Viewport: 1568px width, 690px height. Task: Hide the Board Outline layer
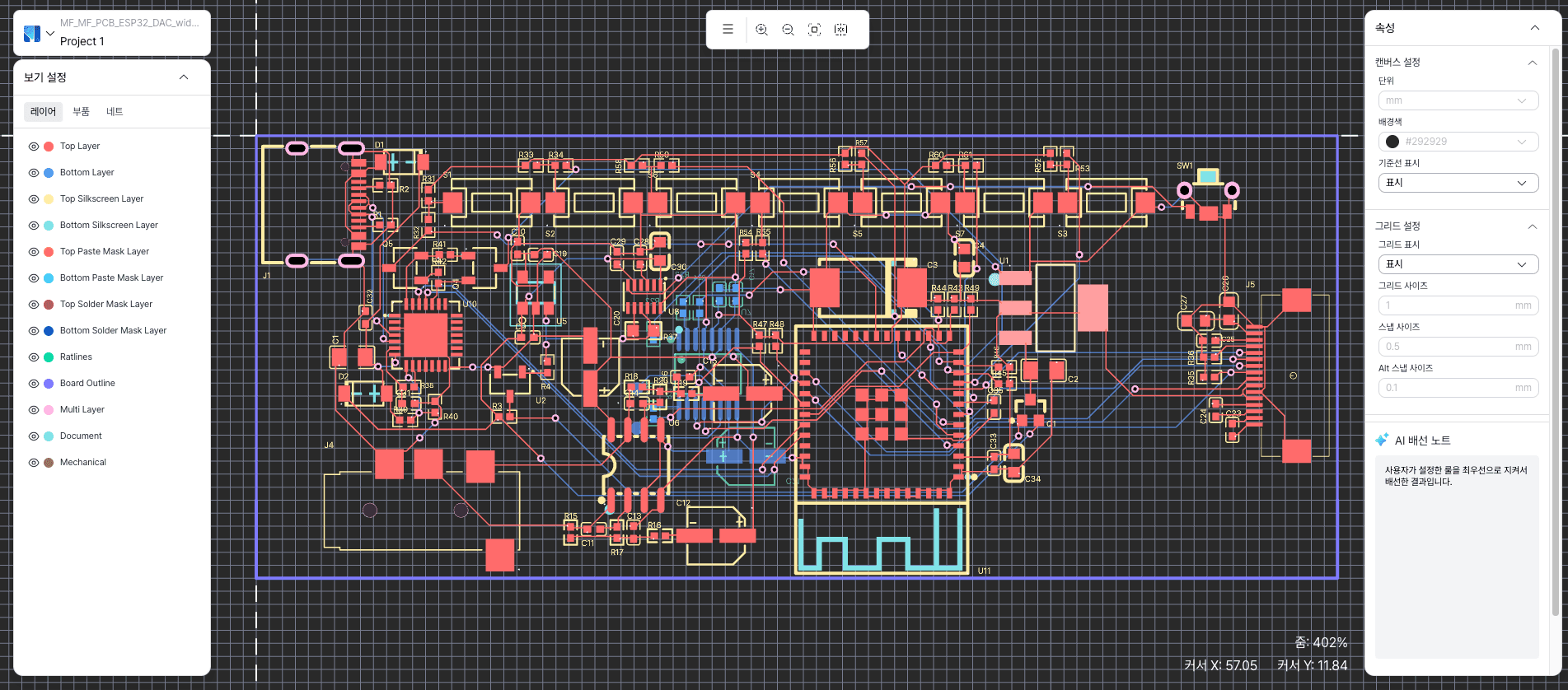click(x=34, y=384)
